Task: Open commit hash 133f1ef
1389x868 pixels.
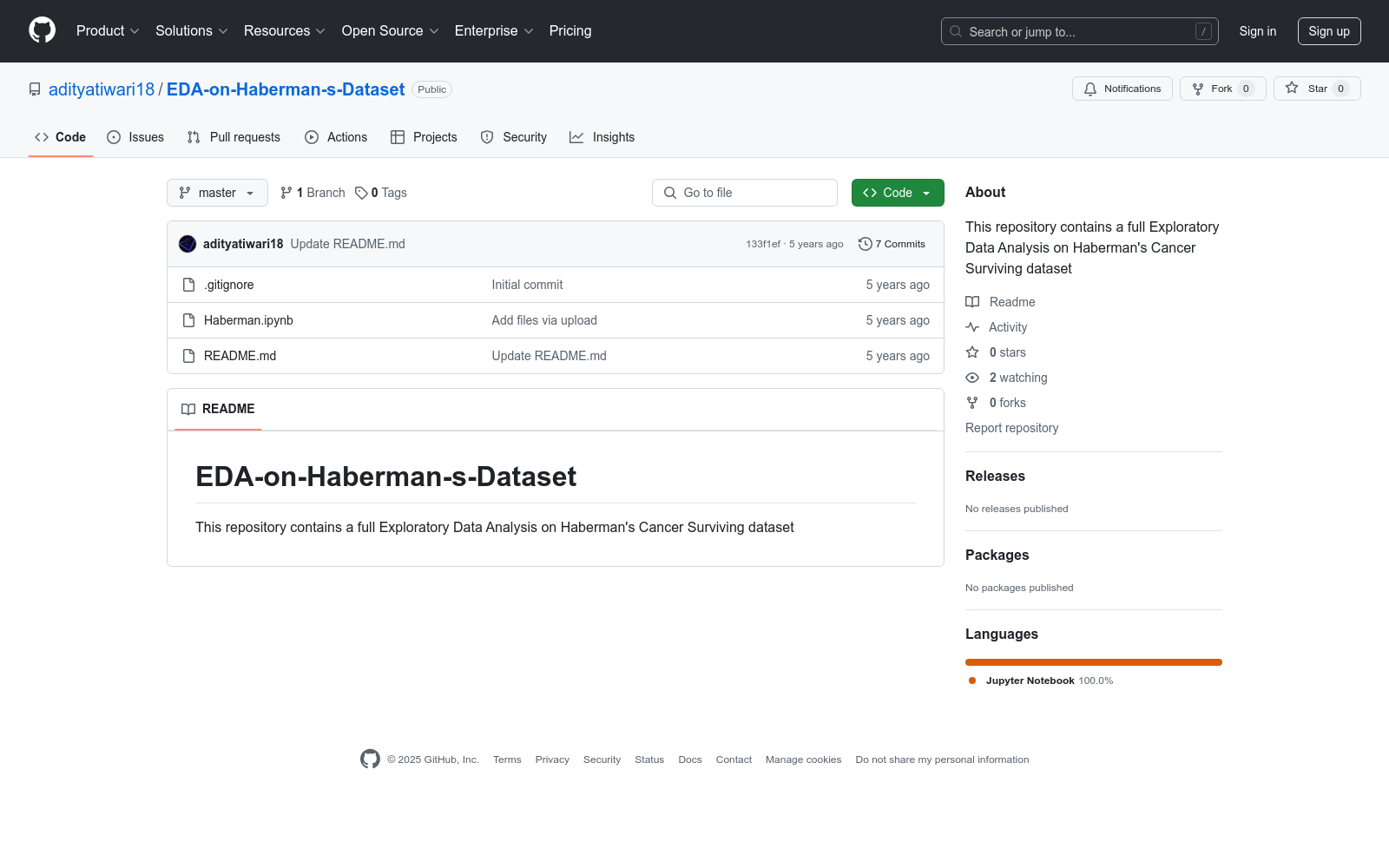Action: 763,244
